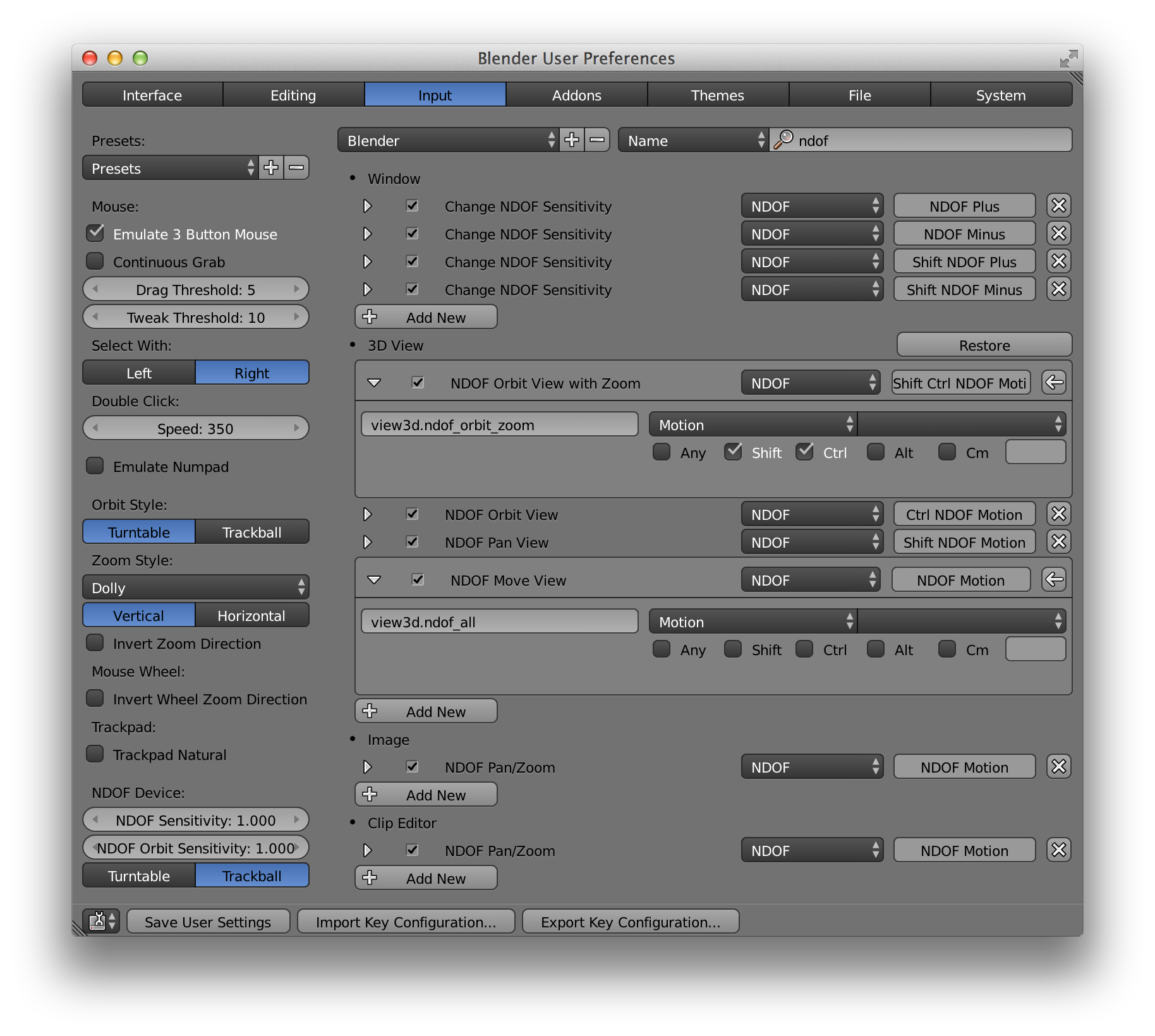Add a new mouse preset with plus icon
1155x1036 pixels.
coord(271,168)
